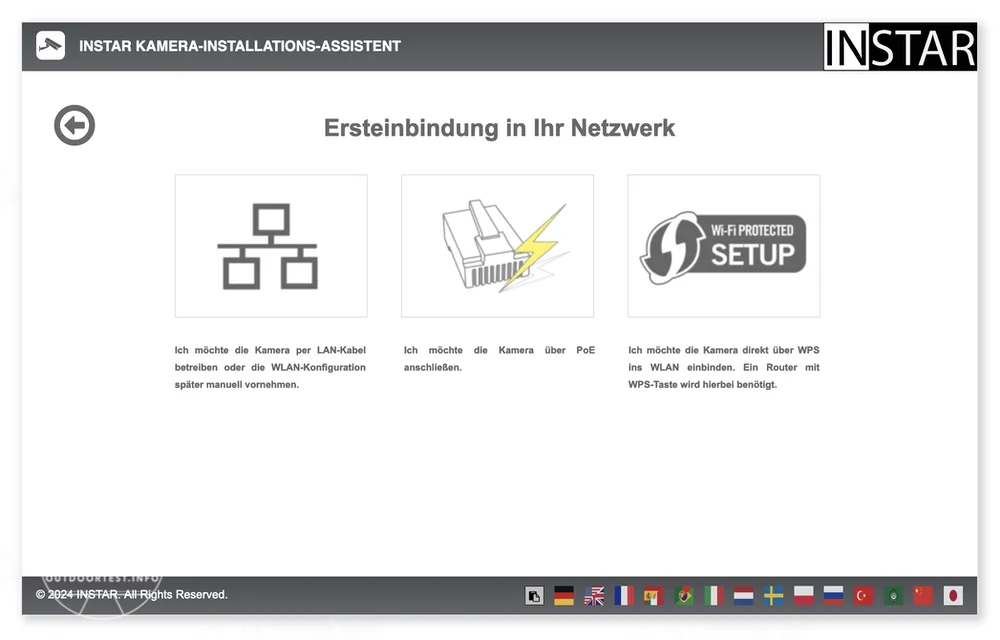Switch to Turkish via the flag
This screenshot has width=1000, height=640.
(864, 596)
